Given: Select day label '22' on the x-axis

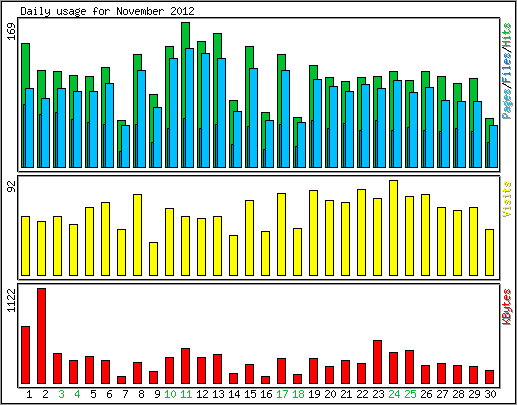Looking at the screenshot, I should coord(362,394).
